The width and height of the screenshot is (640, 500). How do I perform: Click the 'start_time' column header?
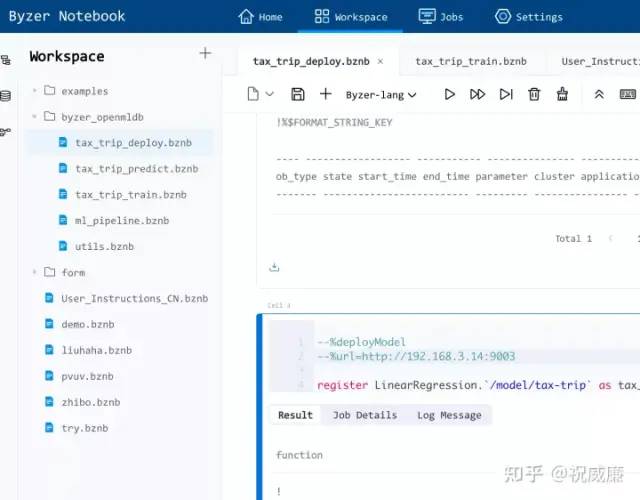coord(387,176)
